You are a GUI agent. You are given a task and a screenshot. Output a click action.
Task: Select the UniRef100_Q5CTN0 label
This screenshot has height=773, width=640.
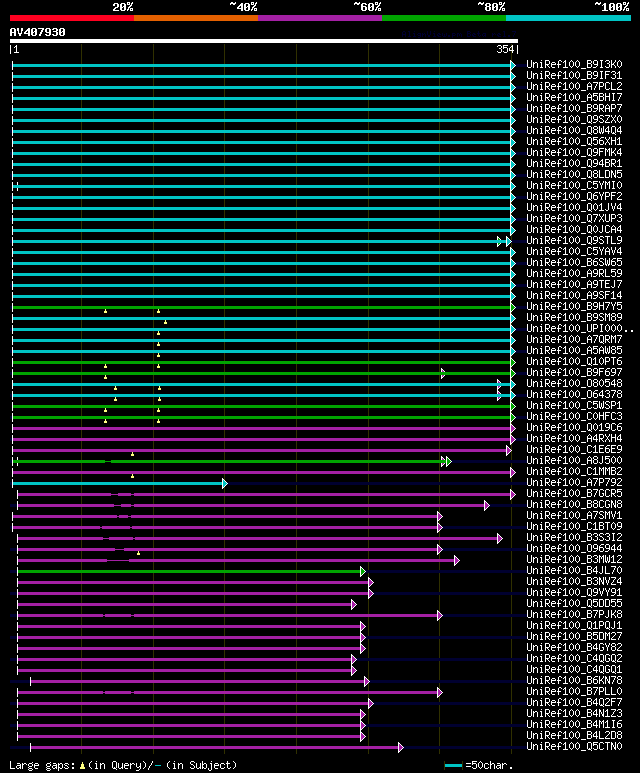click(574, 746)
